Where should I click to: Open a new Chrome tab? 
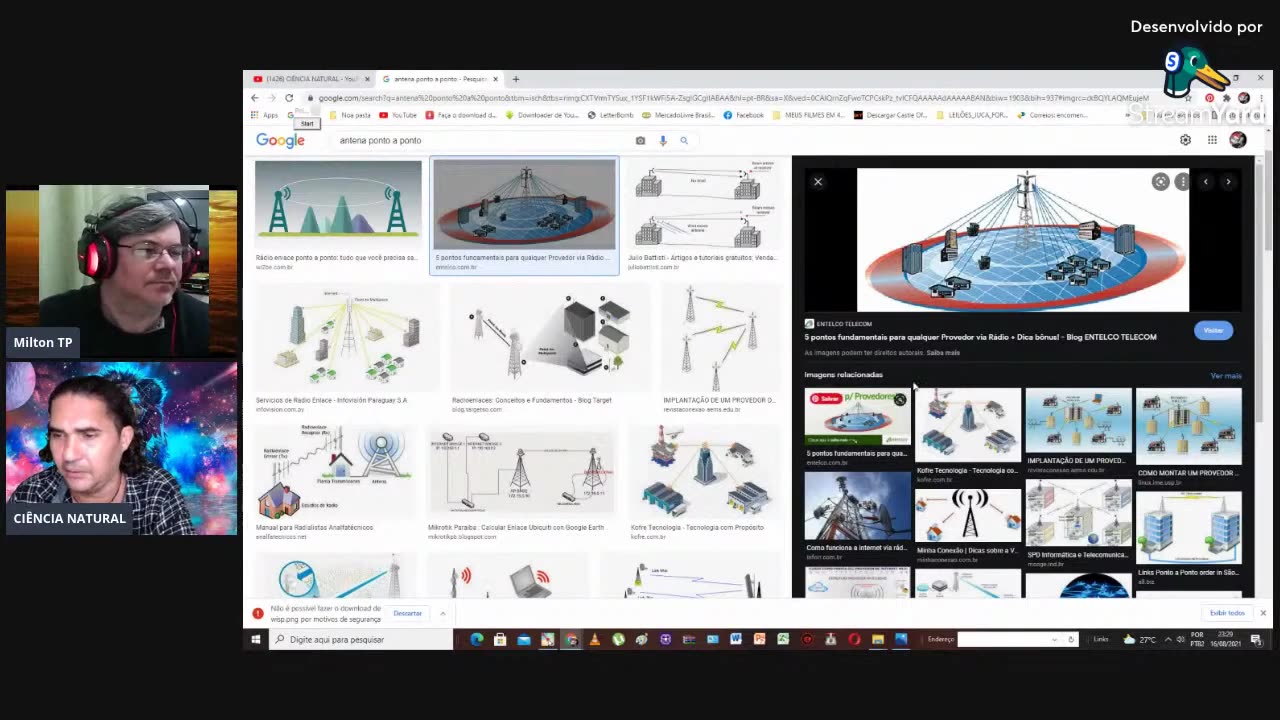coord(516,79)
